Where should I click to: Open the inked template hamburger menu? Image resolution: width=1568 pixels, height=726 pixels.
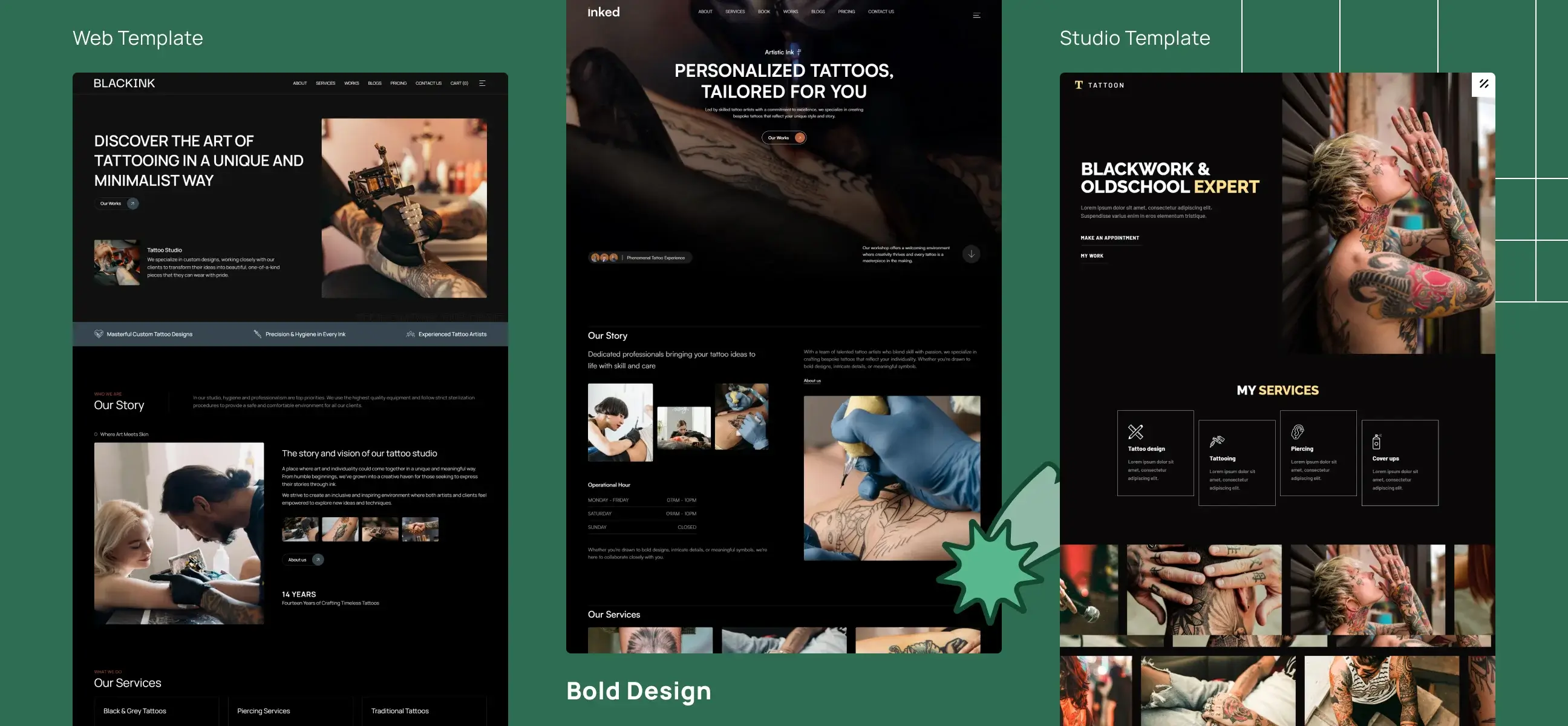coord(976,16)
